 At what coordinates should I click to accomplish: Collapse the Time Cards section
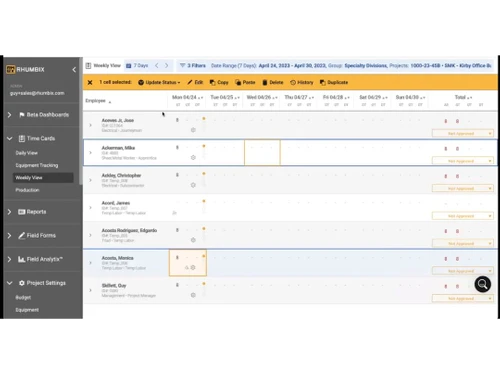[x=9, y=138]
